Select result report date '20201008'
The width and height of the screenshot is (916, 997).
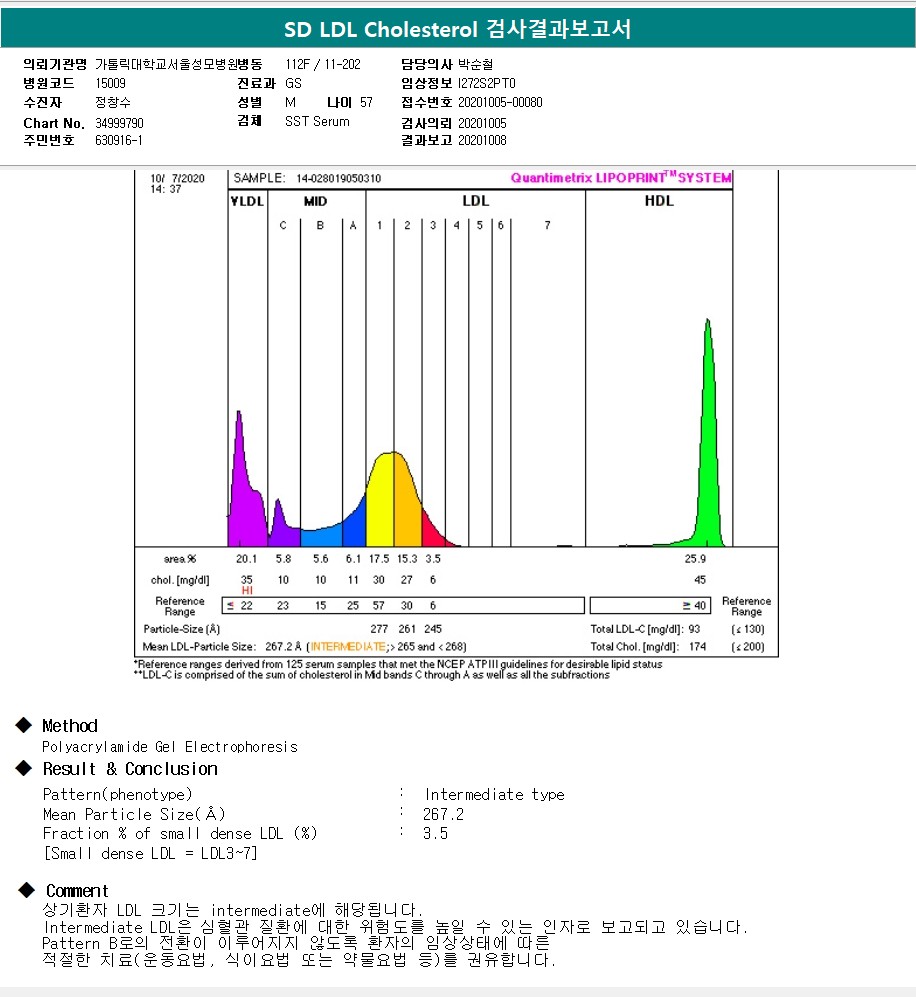482,140
